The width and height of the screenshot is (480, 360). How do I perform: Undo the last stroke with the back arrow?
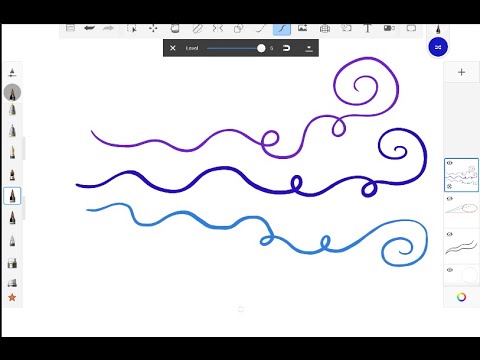click(x=89, y=28)
